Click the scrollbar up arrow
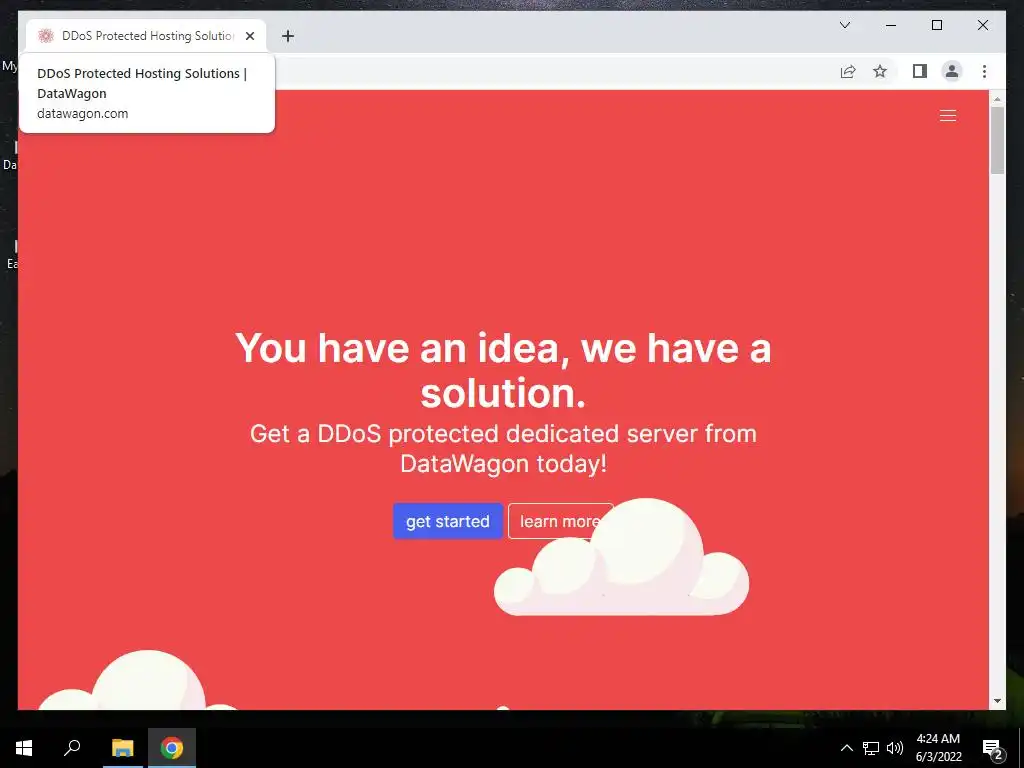 pyautogui.click(x=997, y=99)
